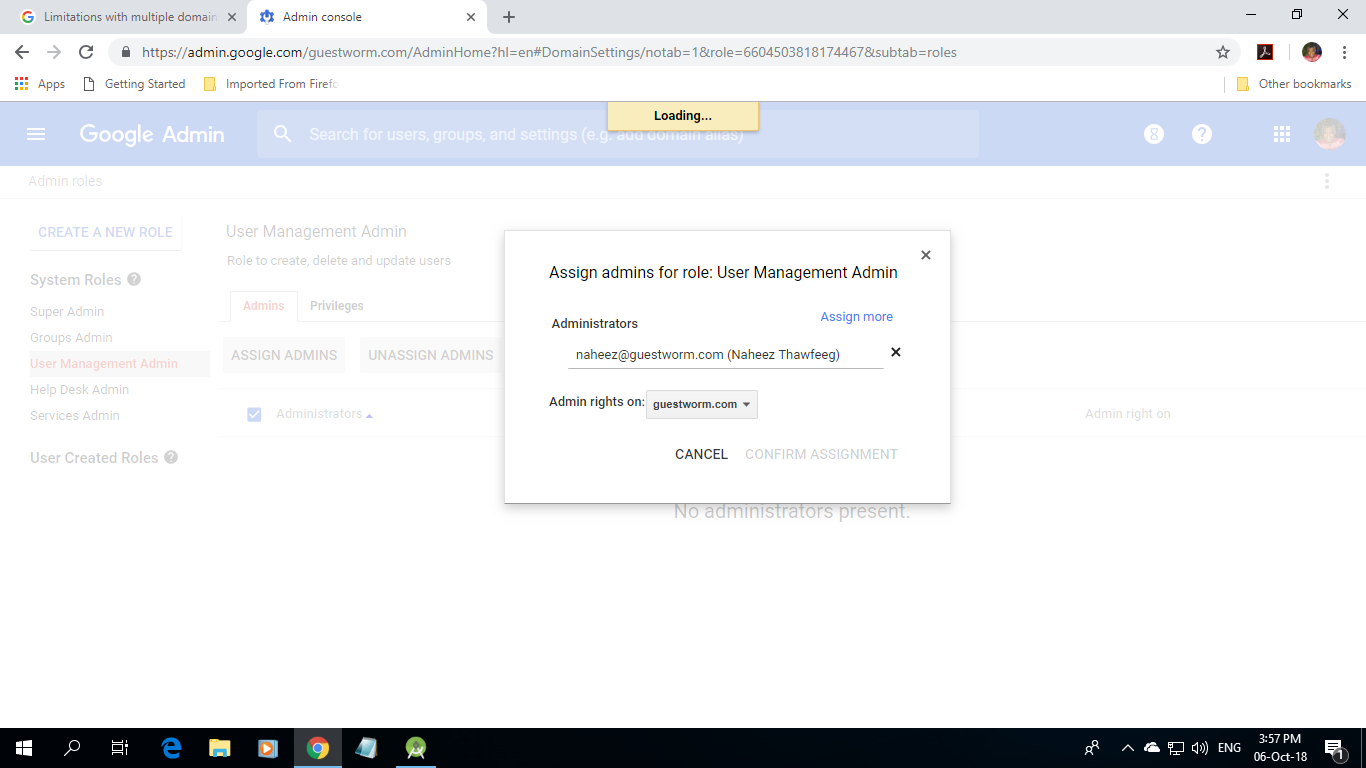Click the CANCEL button in the dialog
Screen dimensions: 1366x768
(701, 454)
